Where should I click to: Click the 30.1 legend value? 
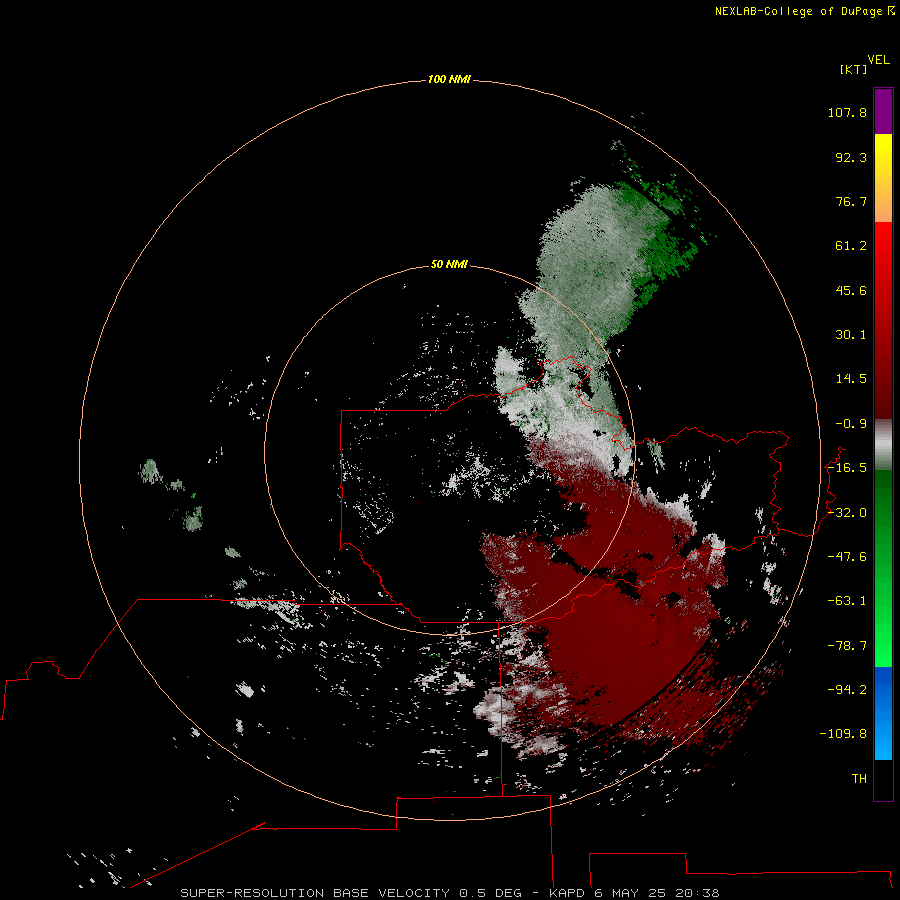click(851, 335)
